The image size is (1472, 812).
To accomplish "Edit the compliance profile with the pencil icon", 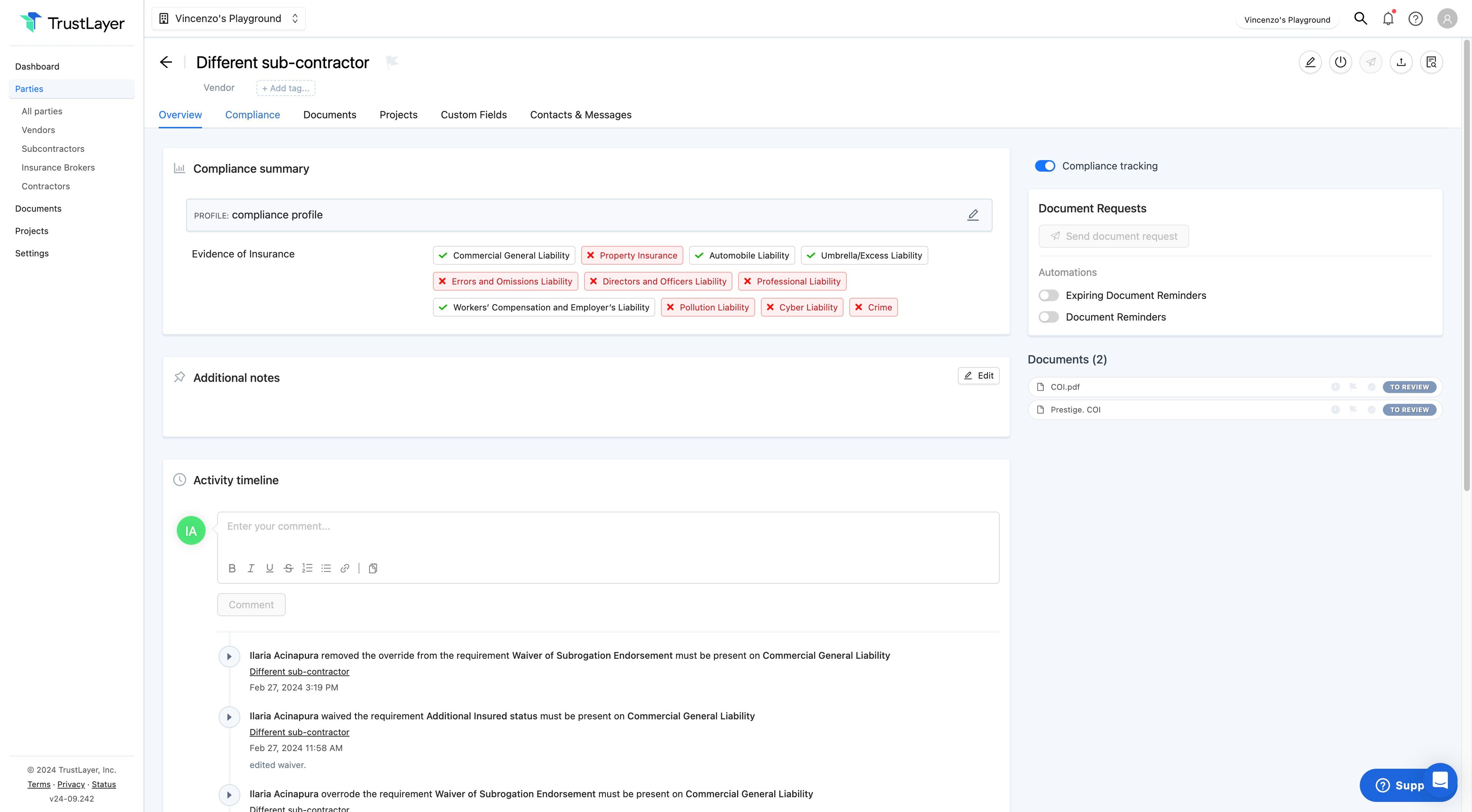I will click(973, 215).
